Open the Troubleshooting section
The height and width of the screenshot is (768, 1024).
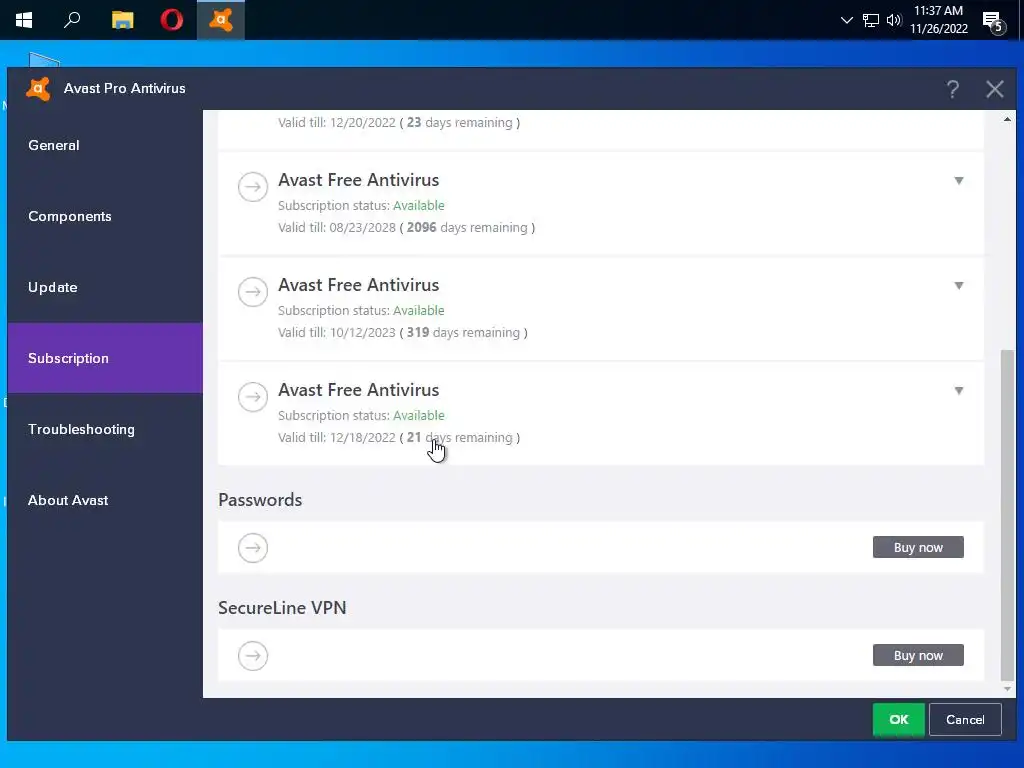pyautogui.click(x=105, y=429)
